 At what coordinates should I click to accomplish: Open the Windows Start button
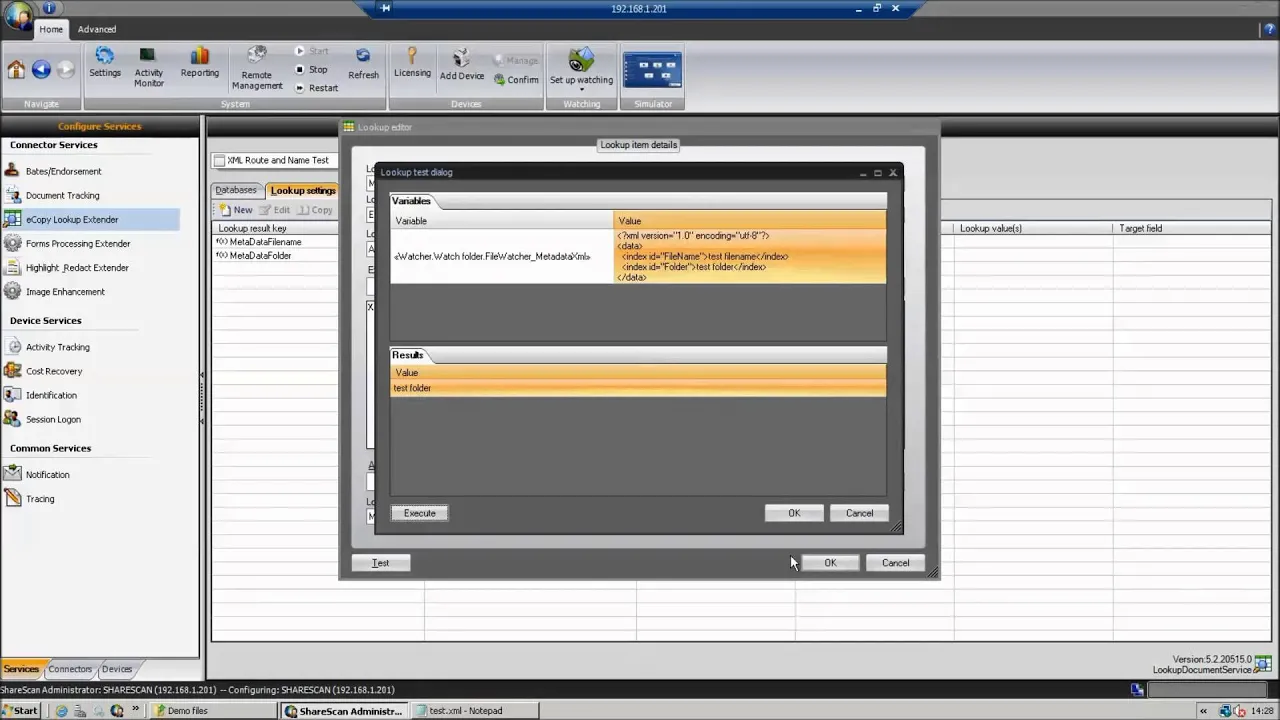(21, 711)
